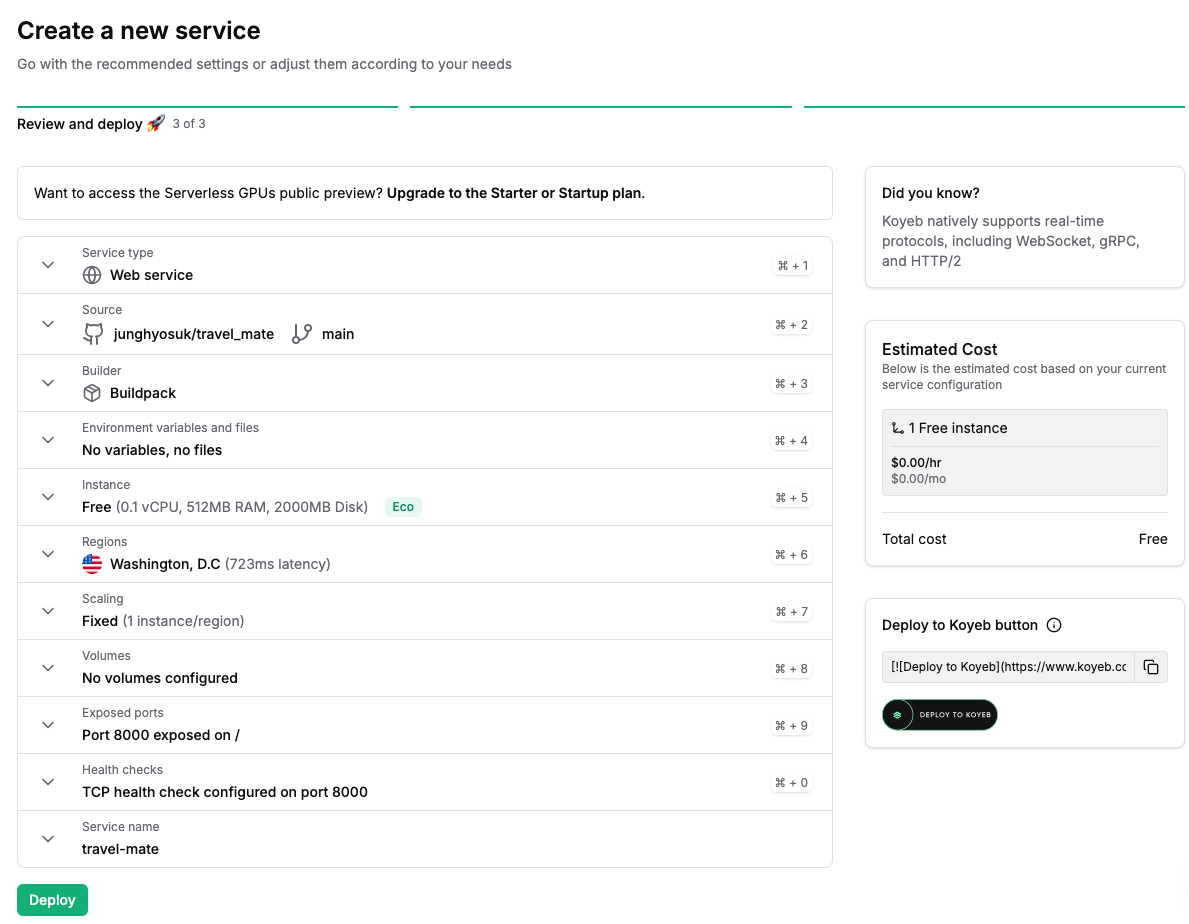Click the ⌘ + 0 shortcut badge
The height and width of the screenshot is (924, 1189).
(791, 783)
